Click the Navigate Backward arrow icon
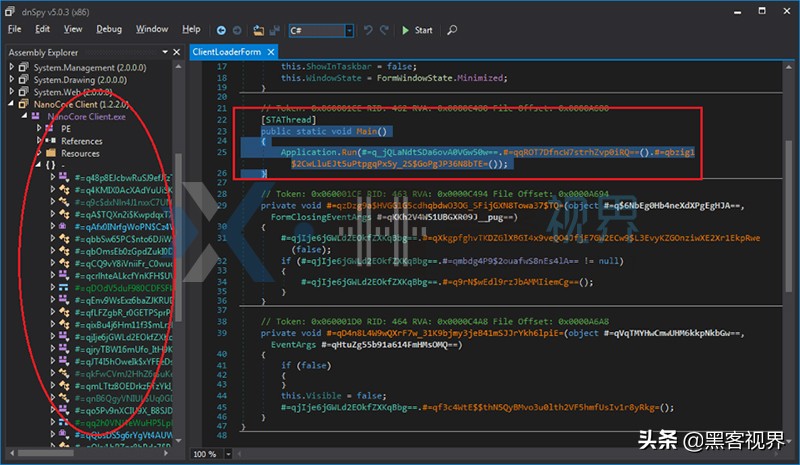This screenshot has height=465, width=800. (222, 30)
